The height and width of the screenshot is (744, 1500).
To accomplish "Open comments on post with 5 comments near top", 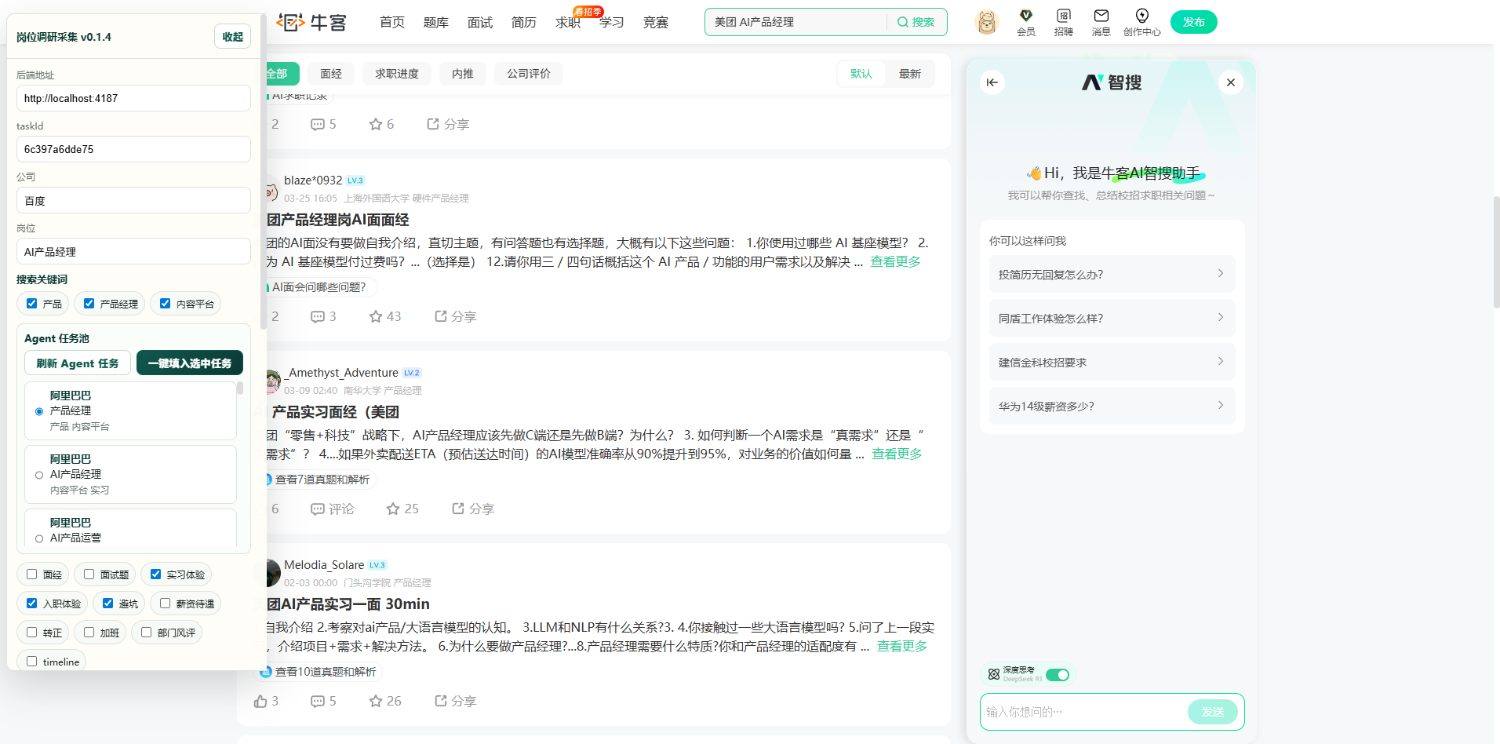I will point(323,124).
